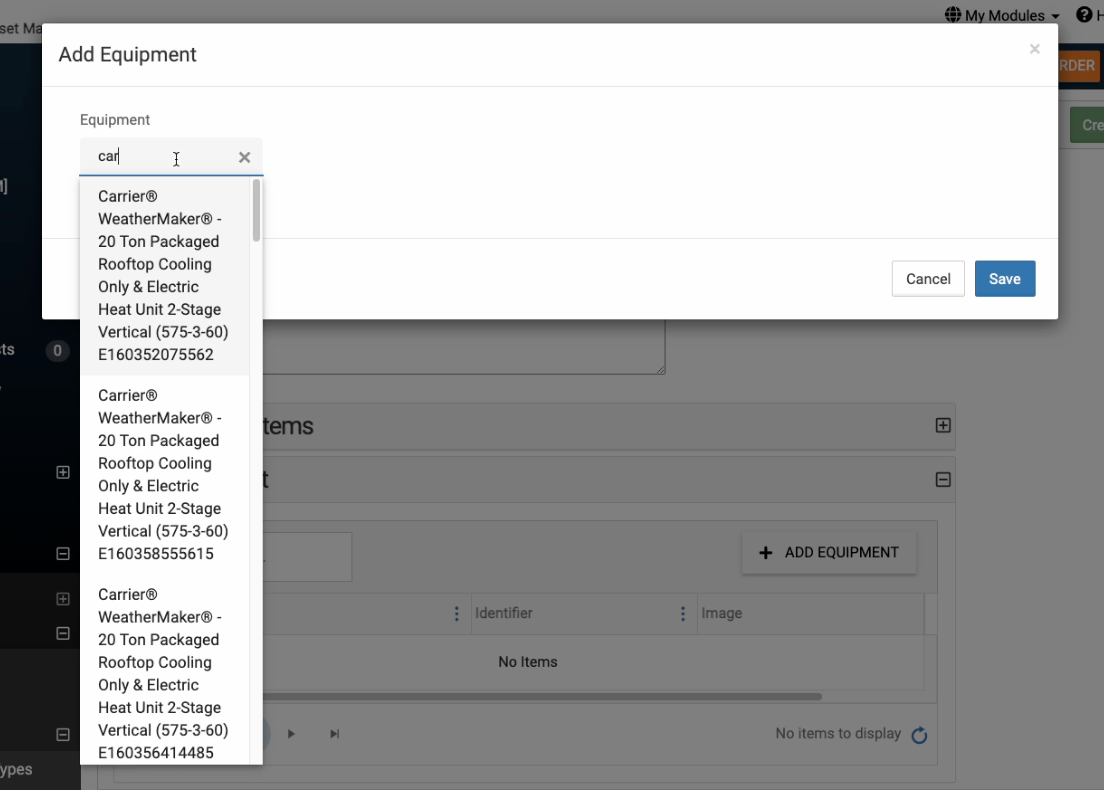Jump to the last grid page
Image resolution: width=1104 pixels, height=790 pixels.
[334, 734]
